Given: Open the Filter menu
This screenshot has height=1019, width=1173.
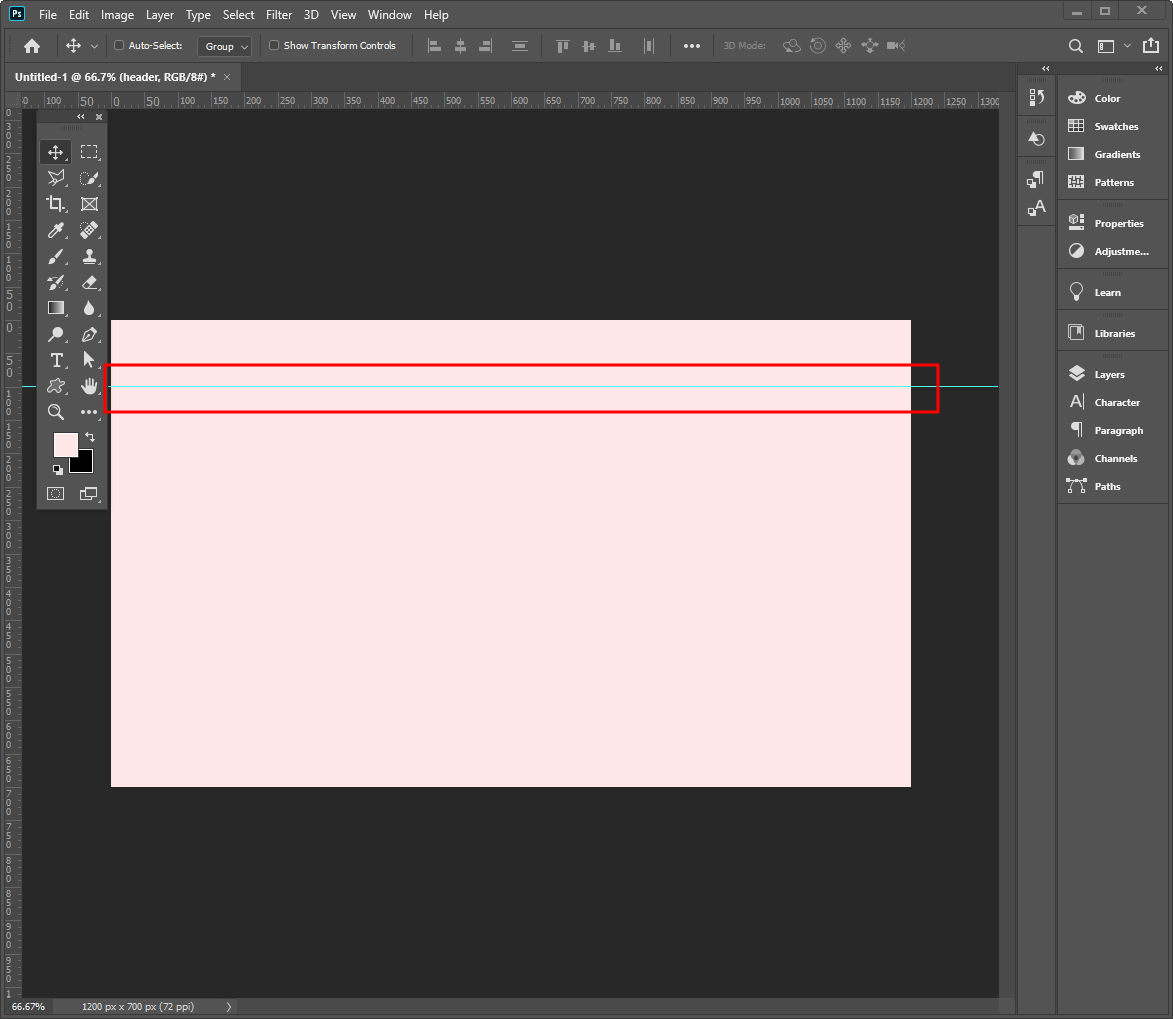Looking at the screenshot, I should (279, 15).
